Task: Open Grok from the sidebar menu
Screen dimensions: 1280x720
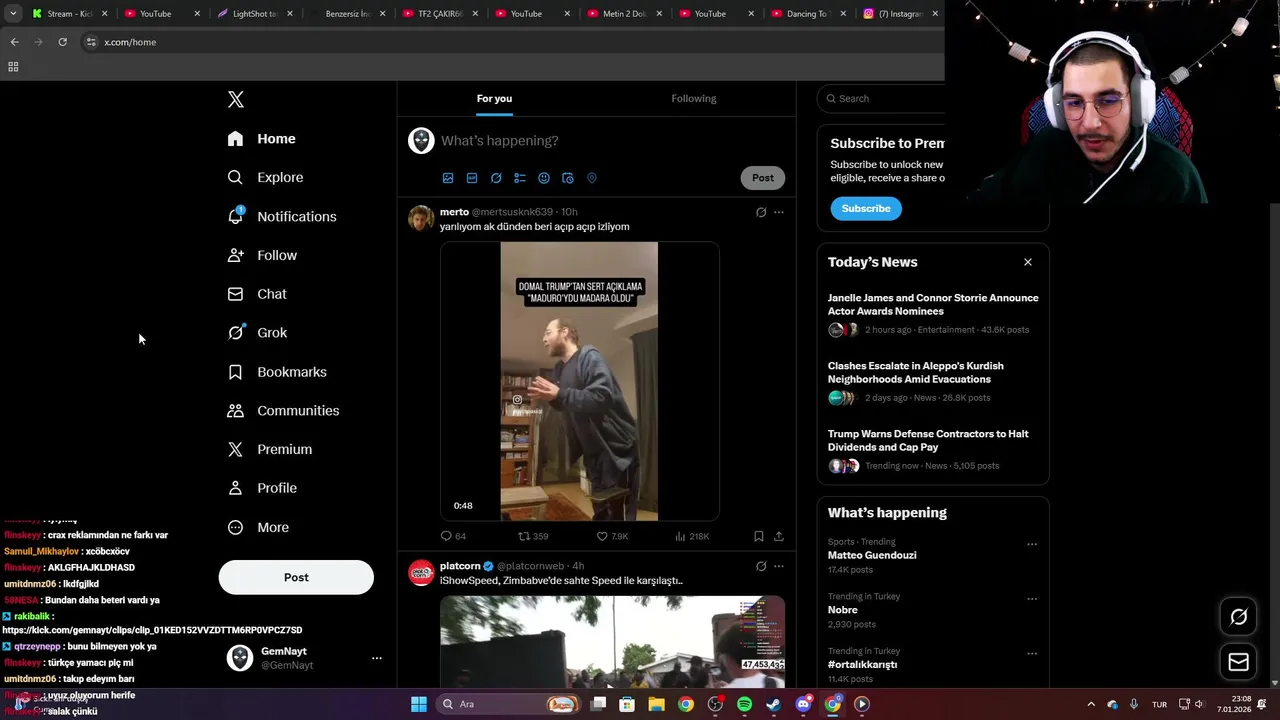Action: pyautogui.click(x=257, y=333)
